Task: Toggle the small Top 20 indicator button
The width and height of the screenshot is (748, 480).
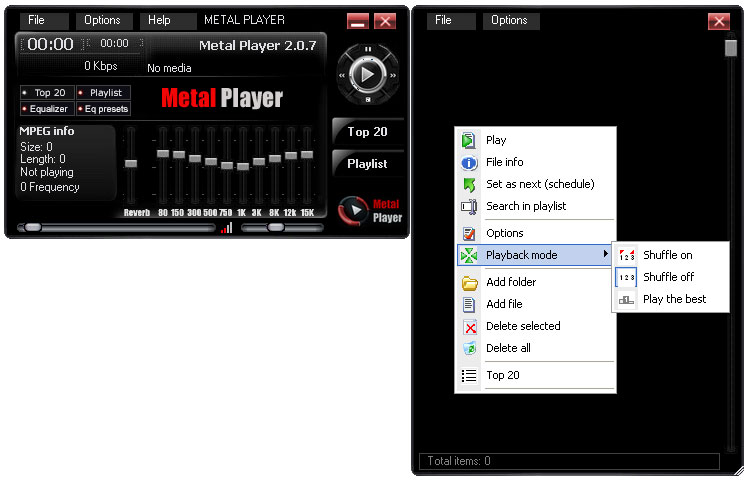Action: pos(47,93)
